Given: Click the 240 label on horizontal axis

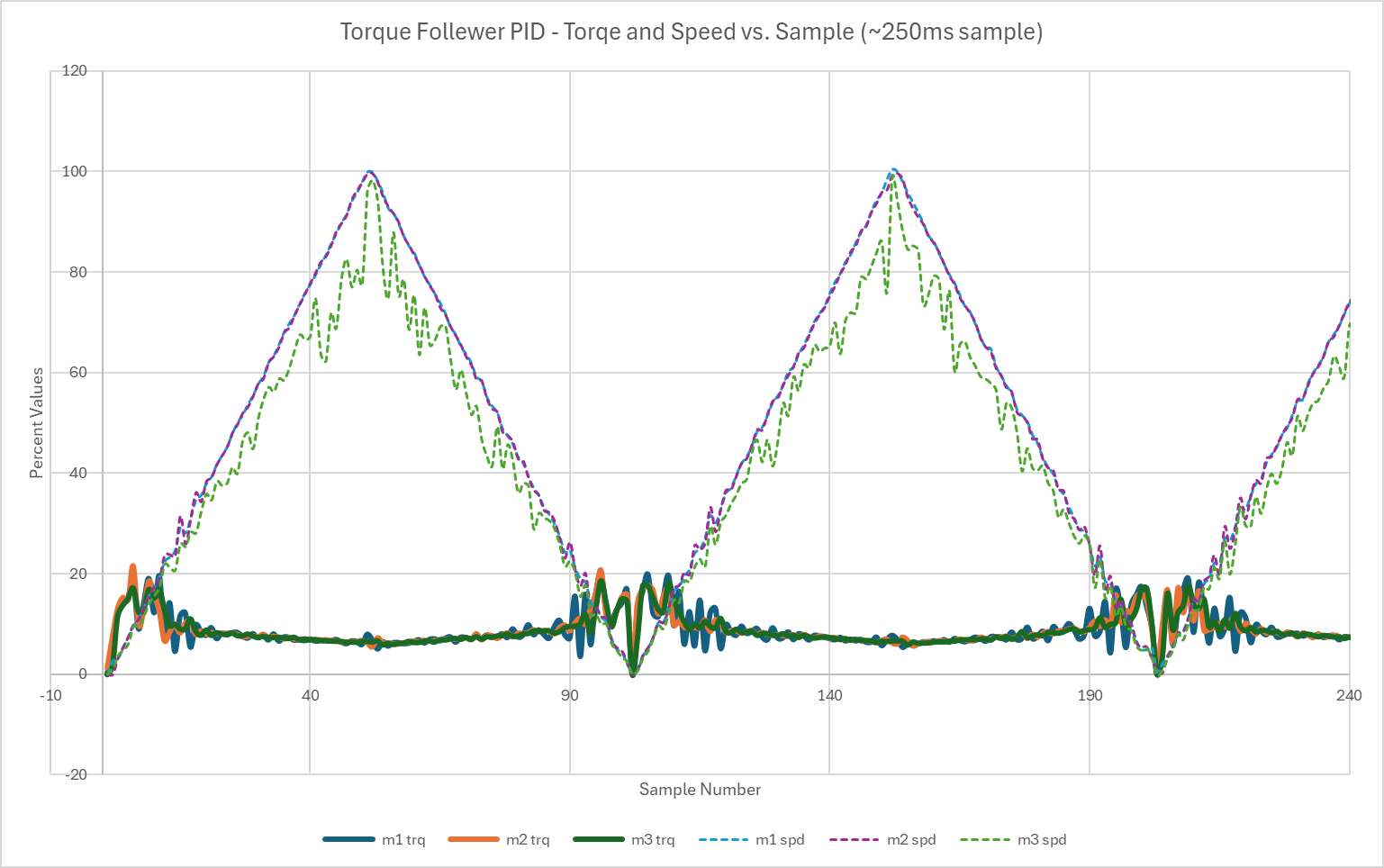Looking at the screenshot, I should point(1349,694).
